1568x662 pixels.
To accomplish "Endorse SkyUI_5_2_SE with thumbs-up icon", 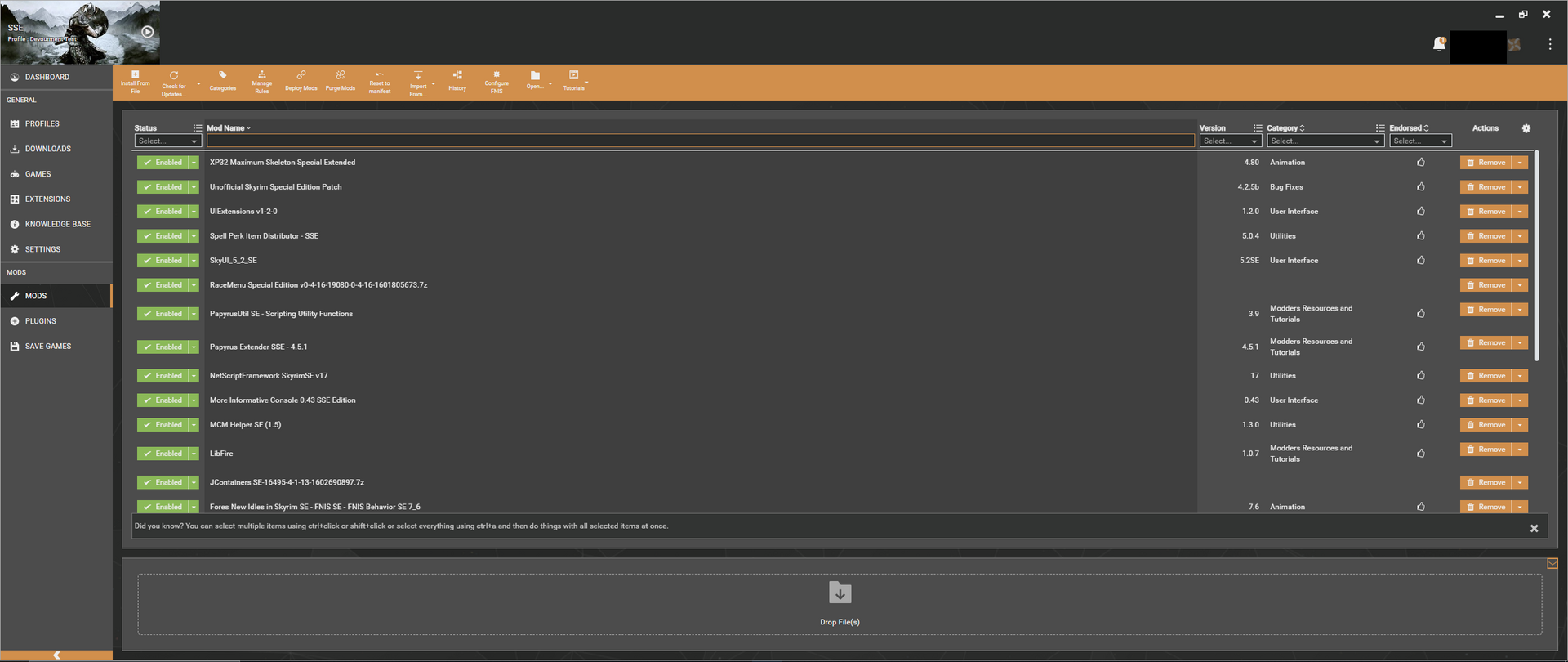I will 1421,261.
